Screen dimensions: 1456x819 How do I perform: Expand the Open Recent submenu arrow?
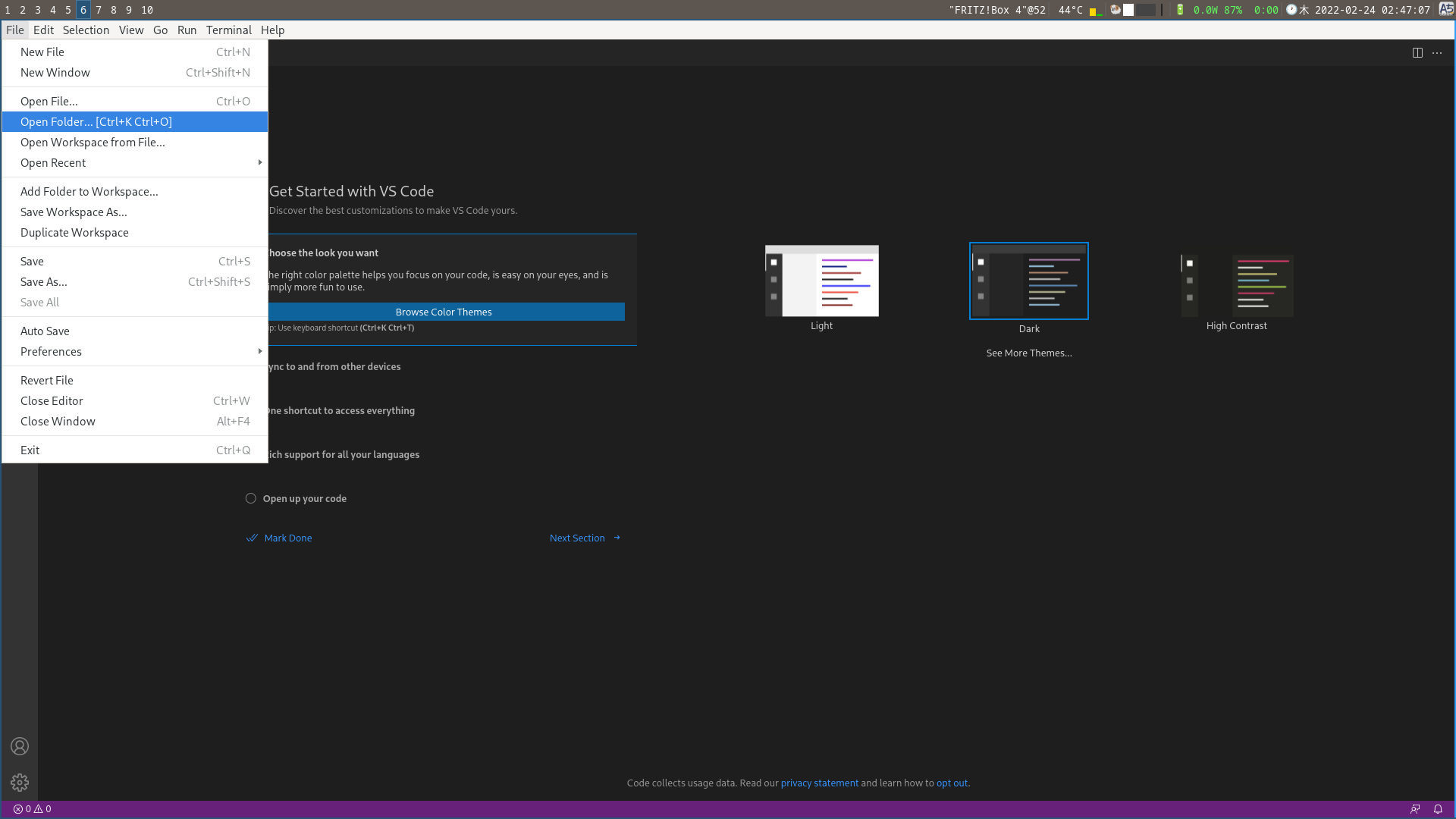260,162
